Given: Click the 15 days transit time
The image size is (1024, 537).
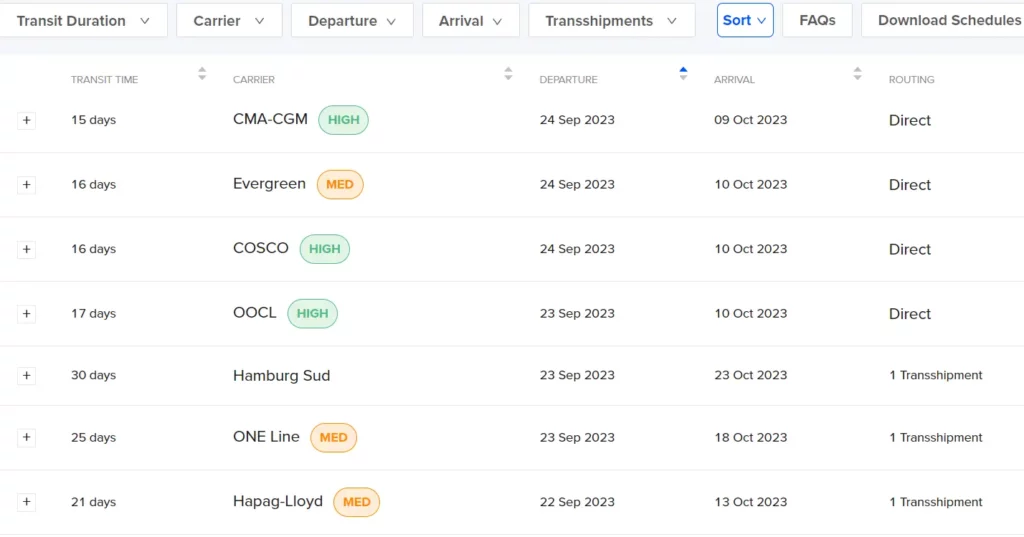Looking at the screenshot, I should point(93,120).
